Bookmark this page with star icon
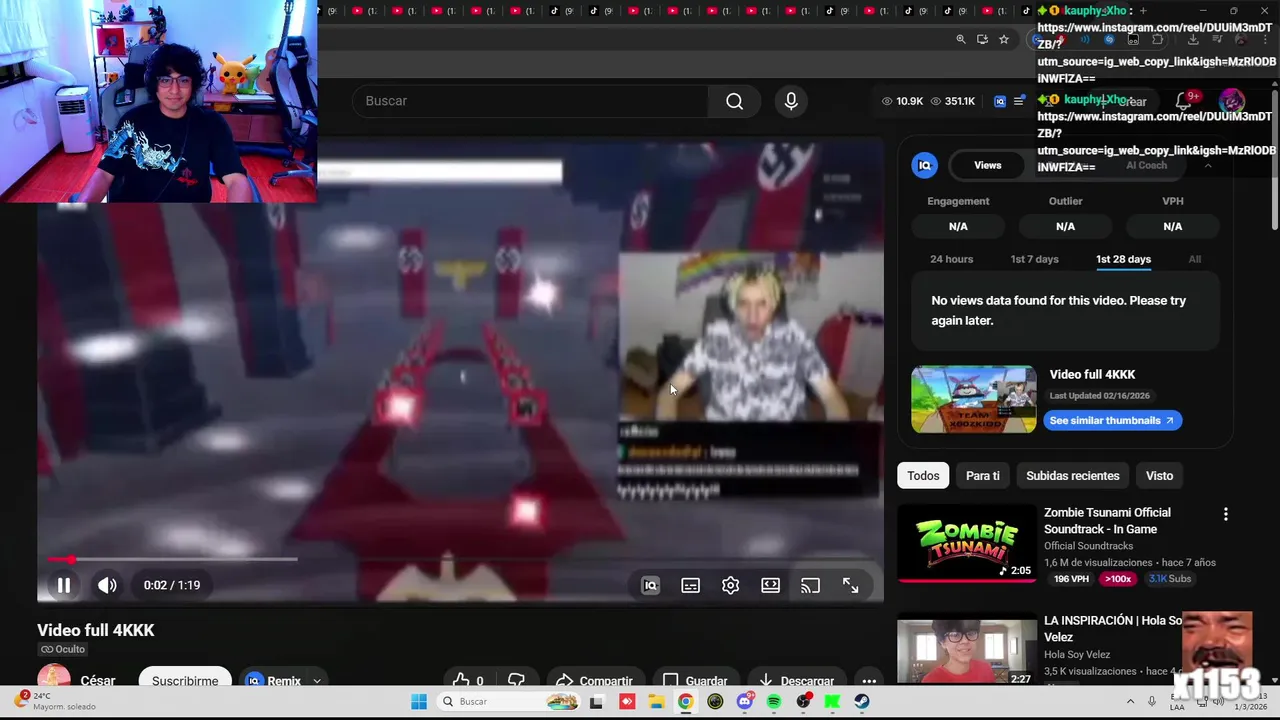Viewport: 1280px width, 720px height. (1004, 40)
